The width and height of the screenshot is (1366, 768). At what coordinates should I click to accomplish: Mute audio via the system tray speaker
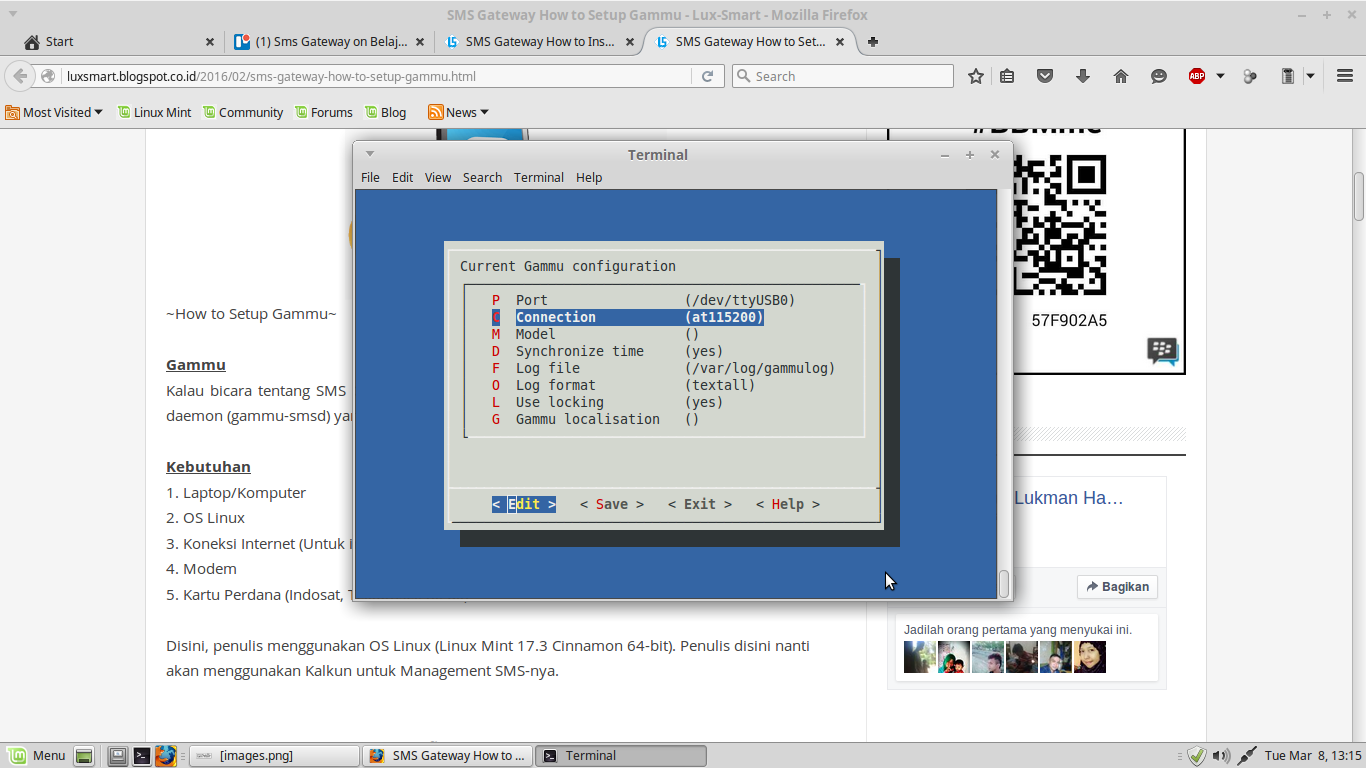click(x=1221, y=755)
